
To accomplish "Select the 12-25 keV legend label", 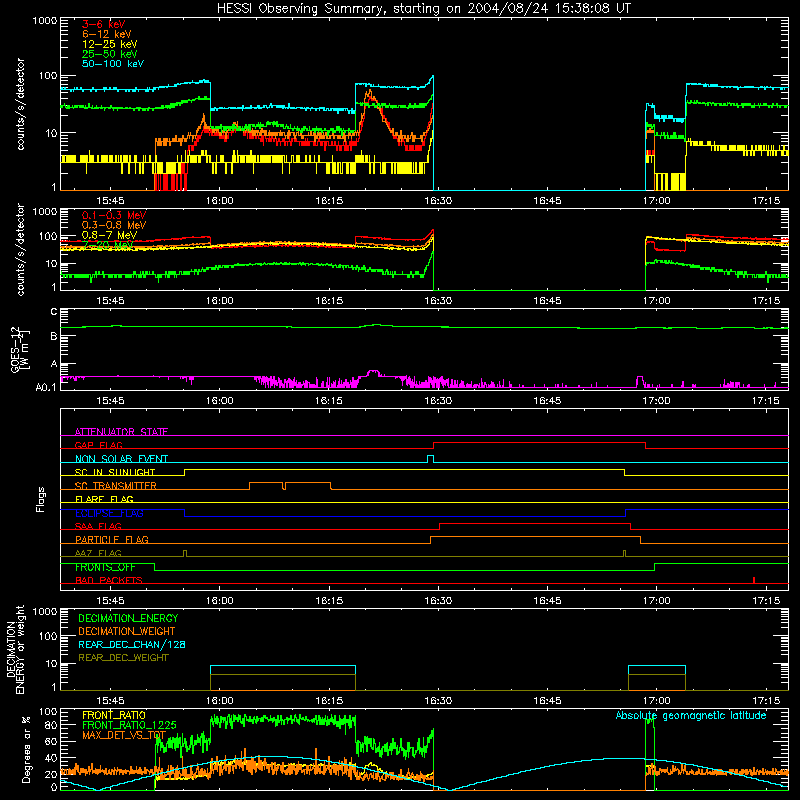I will click(x=109, y=44).
